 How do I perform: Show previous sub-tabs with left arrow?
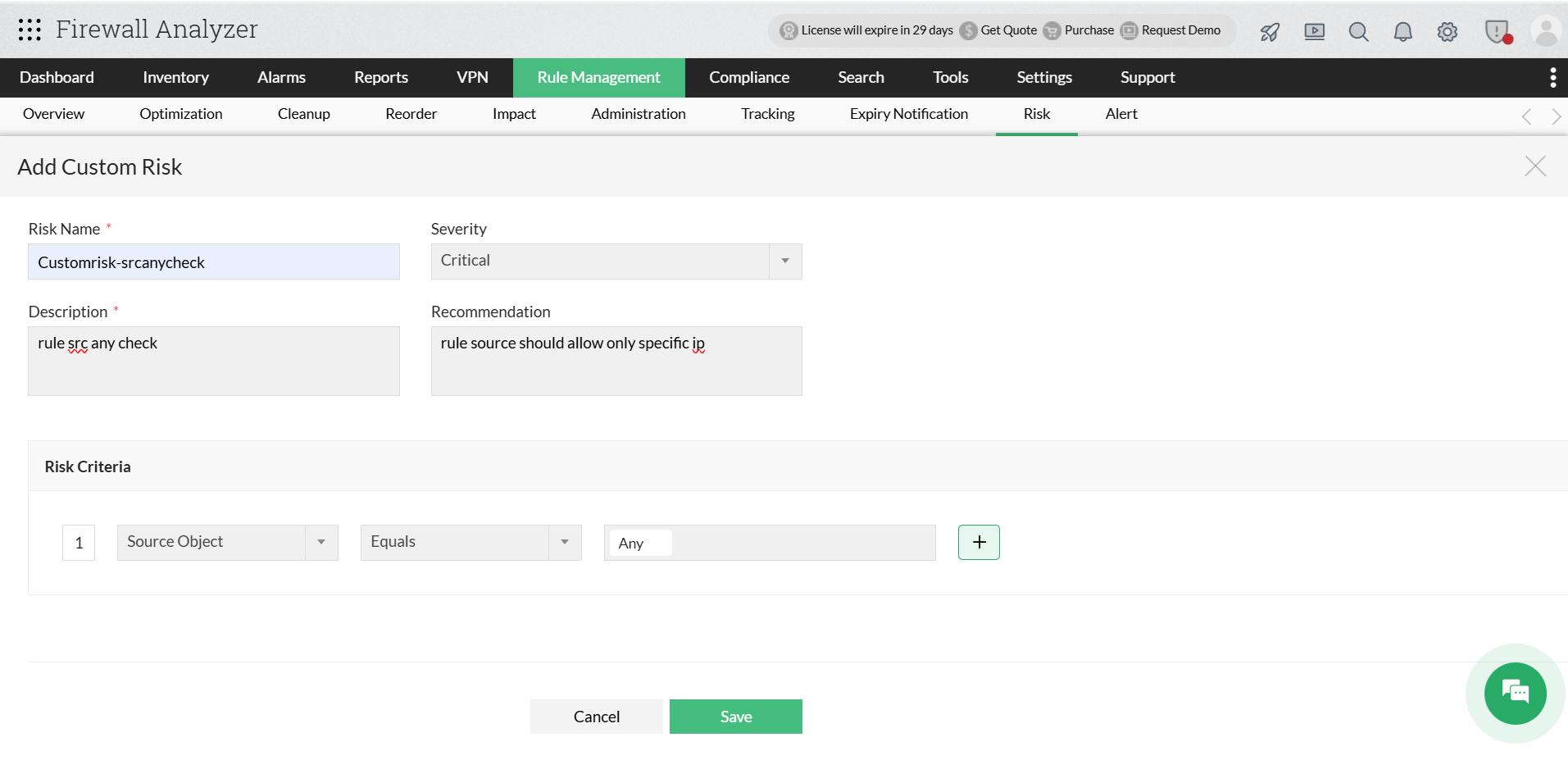pyautogui.click(x=1526, y=116)
